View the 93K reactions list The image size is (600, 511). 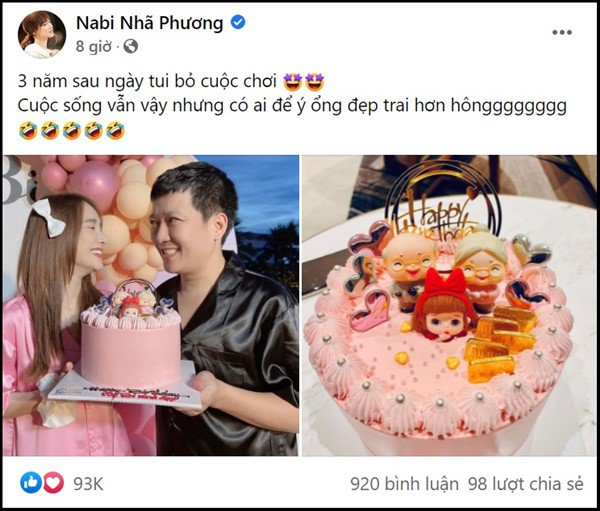pyautogui.click(x=88, y=484)
